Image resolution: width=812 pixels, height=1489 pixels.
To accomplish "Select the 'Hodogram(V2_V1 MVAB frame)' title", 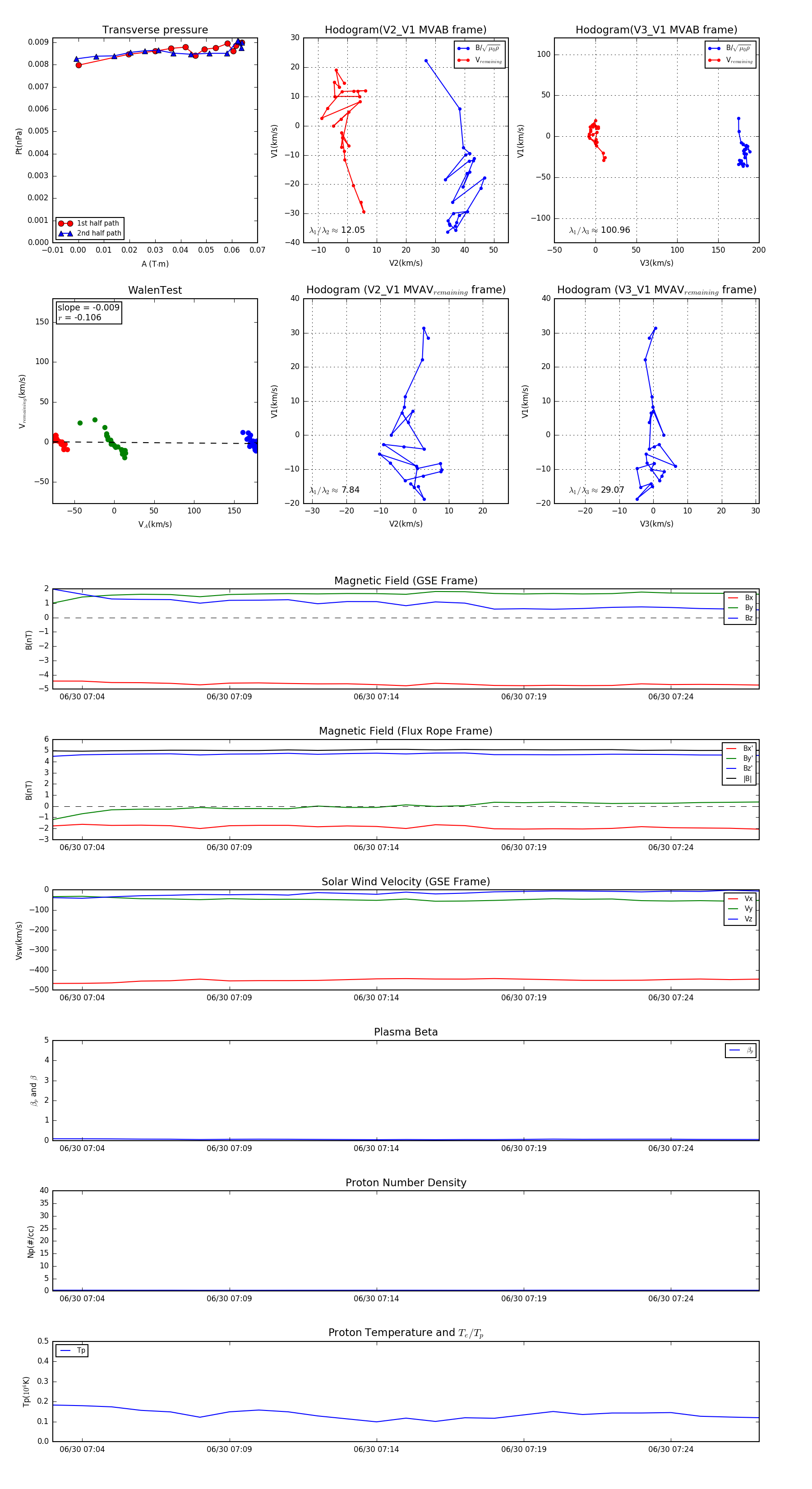I will click(406, 30).
